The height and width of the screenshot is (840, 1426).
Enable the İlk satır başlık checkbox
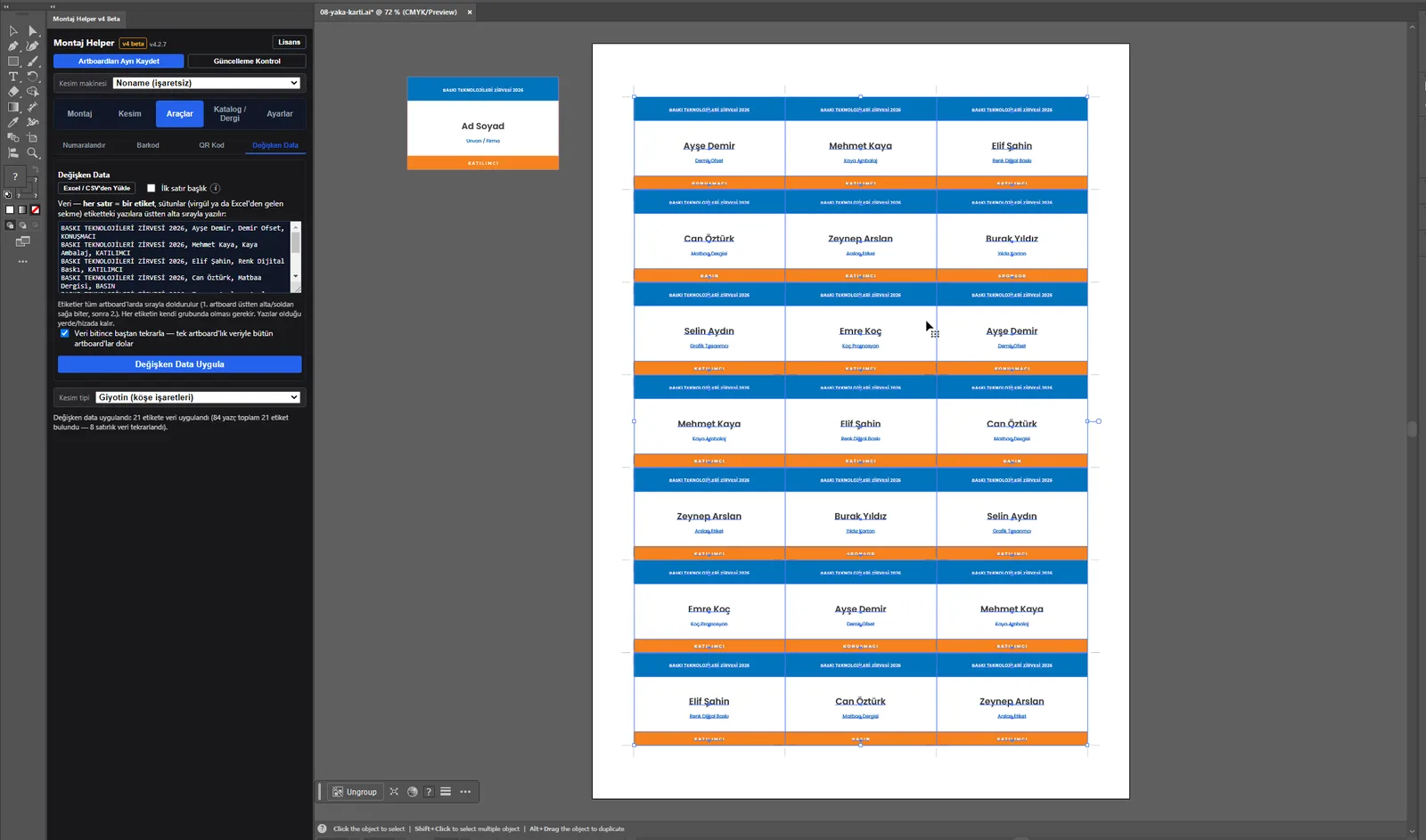coord(152,188)
